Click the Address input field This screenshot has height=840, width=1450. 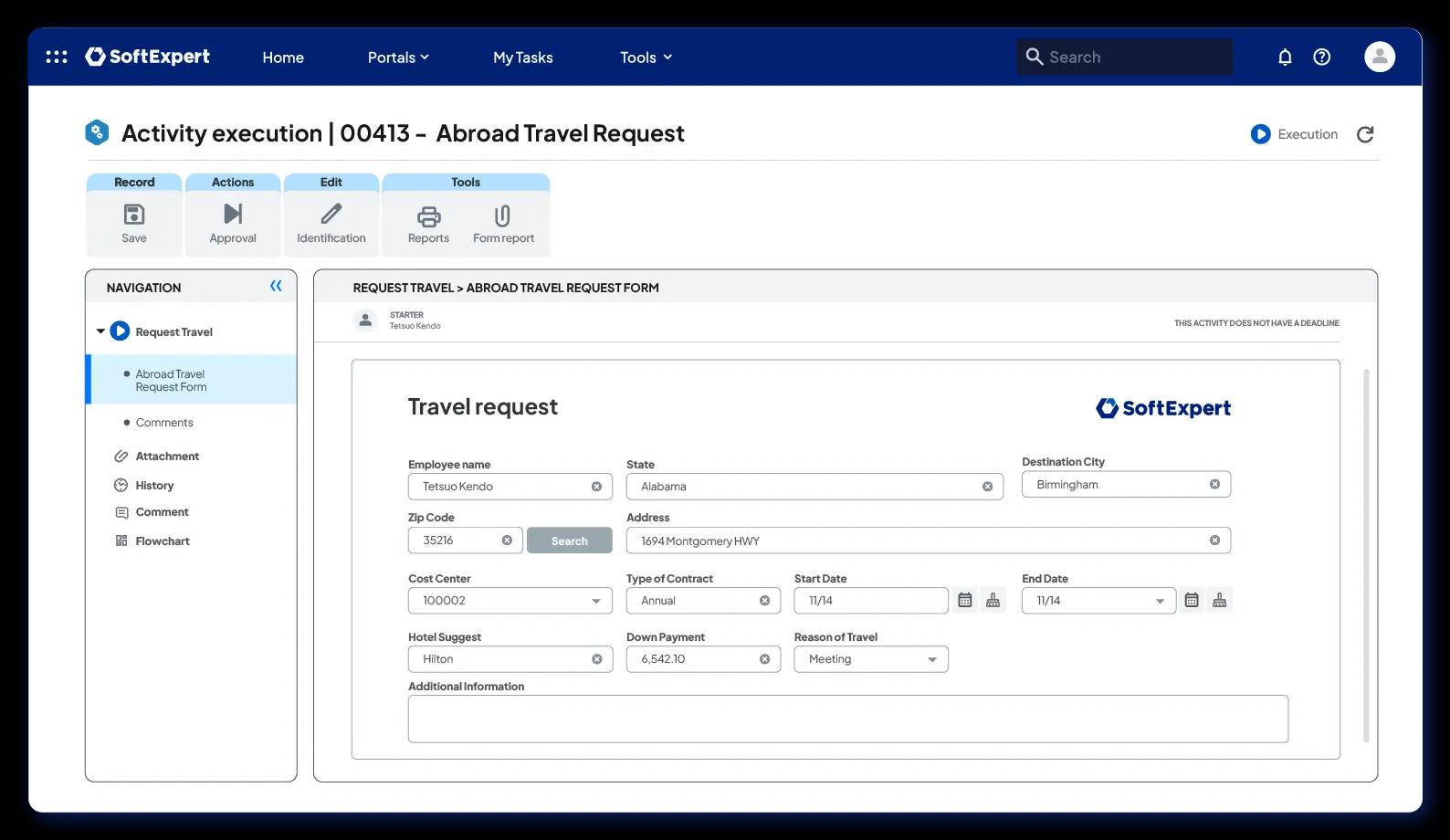(928, 541)
